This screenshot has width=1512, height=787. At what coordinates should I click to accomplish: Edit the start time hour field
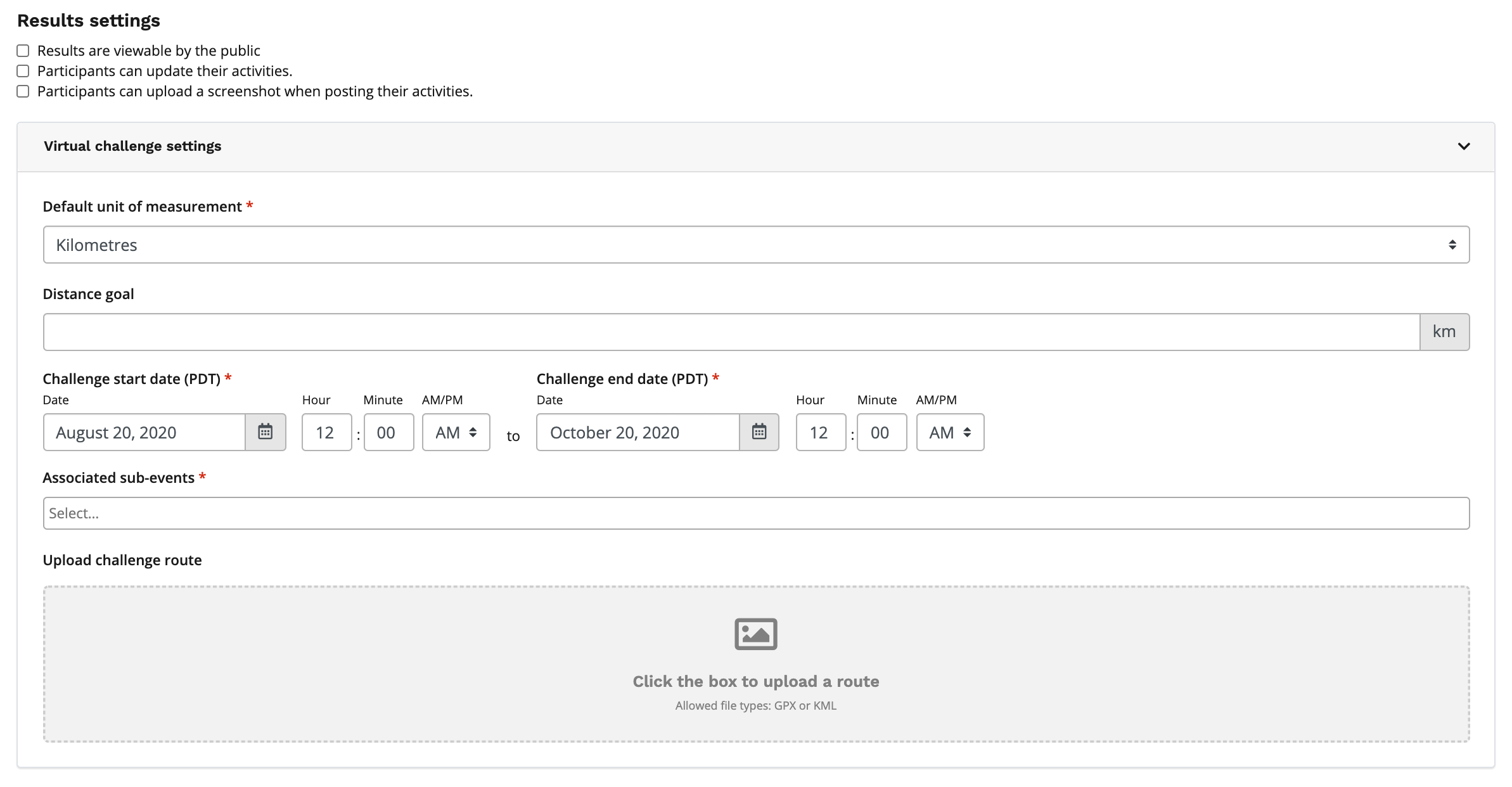click(x=326, y=432)
